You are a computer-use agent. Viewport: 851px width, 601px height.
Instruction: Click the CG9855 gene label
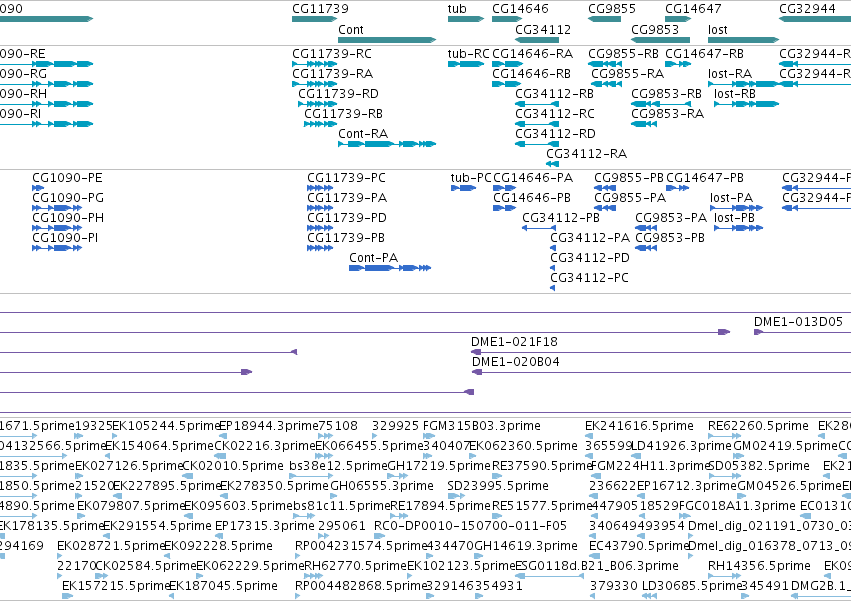pyautogui.click(x=612, y=9)
